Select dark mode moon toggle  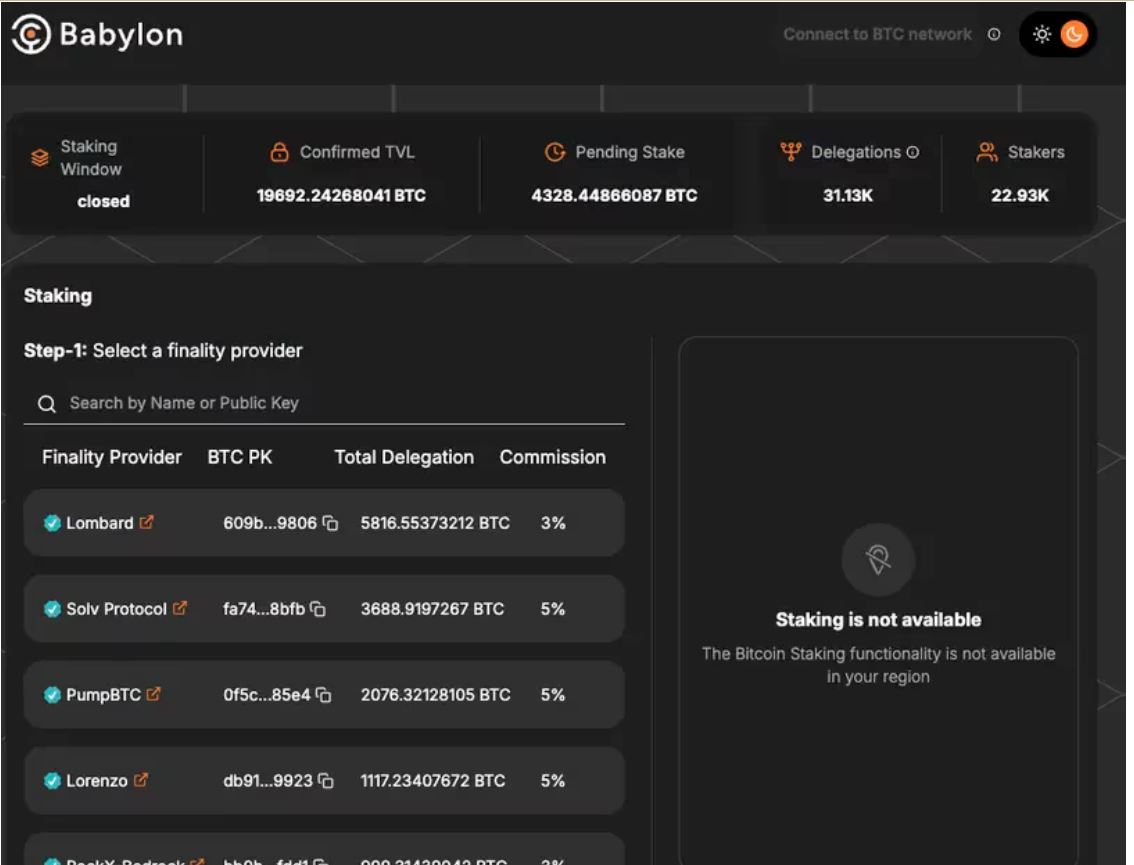[1074, 35]
